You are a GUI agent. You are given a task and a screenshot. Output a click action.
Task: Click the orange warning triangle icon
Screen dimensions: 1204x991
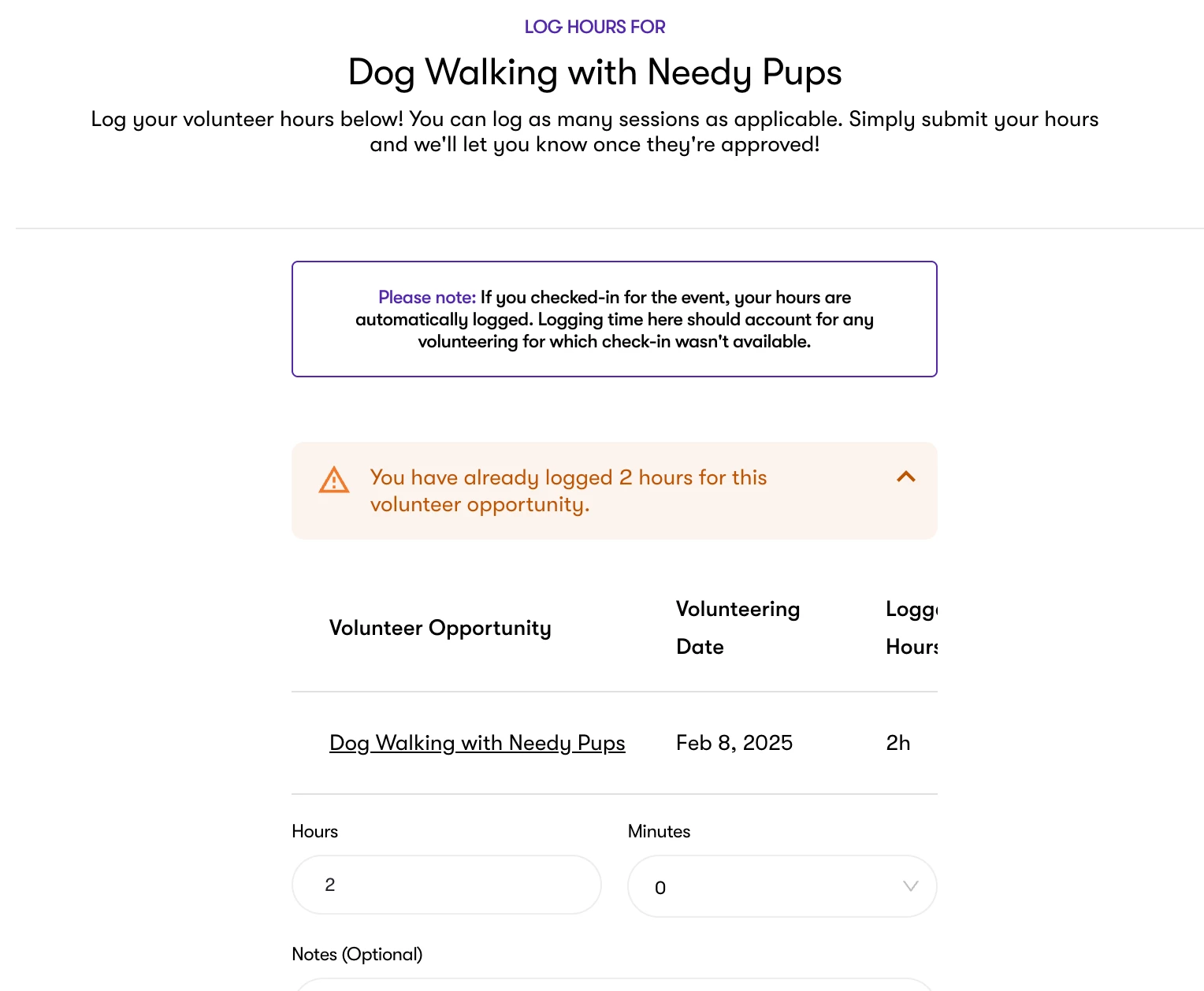[333, 480]
